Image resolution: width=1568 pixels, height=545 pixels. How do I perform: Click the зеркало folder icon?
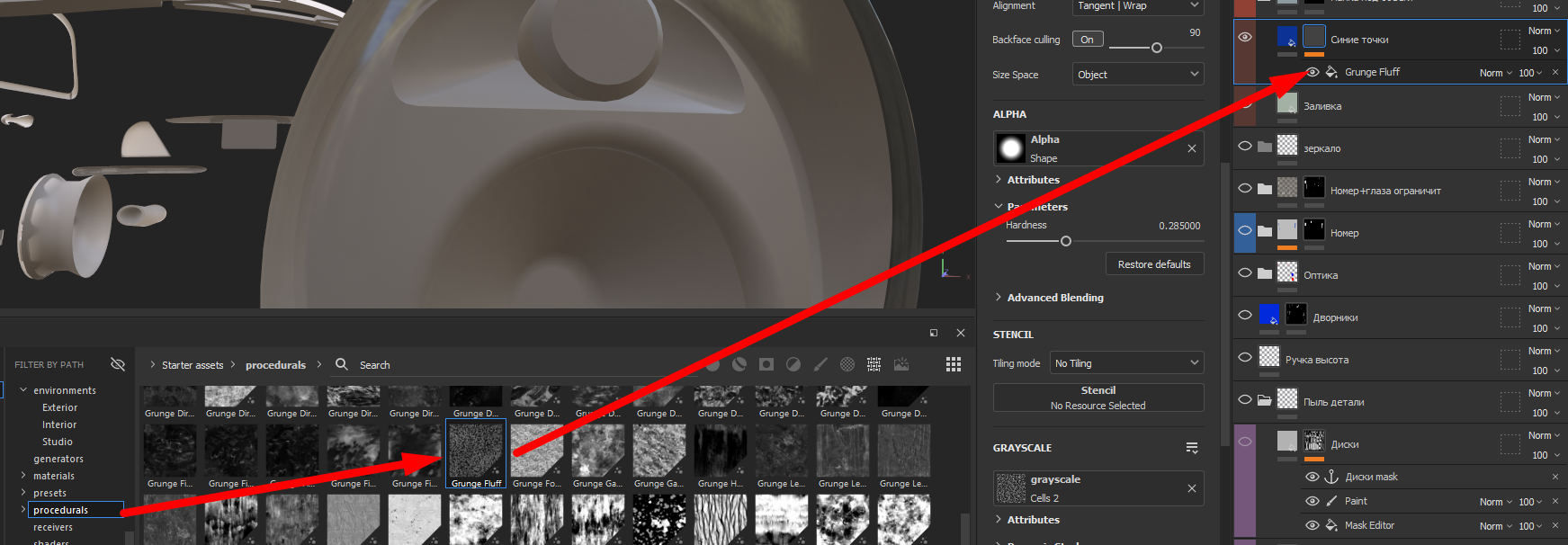(x=1265, y=147)
